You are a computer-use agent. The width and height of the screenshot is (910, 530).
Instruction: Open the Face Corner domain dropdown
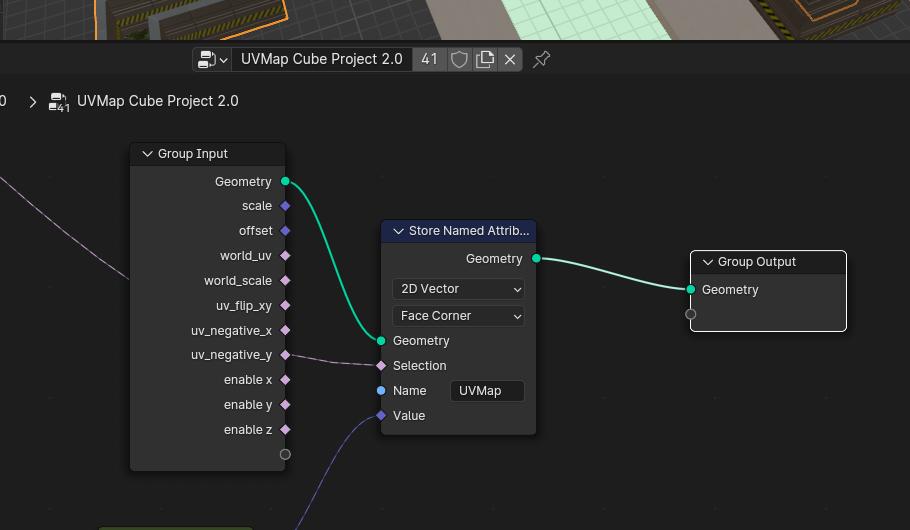(458, 316)
